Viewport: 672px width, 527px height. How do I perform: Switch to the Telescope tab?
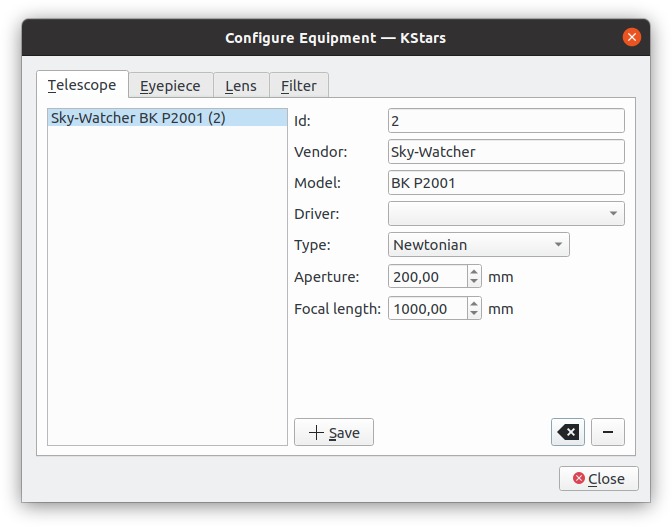point(82,84)
